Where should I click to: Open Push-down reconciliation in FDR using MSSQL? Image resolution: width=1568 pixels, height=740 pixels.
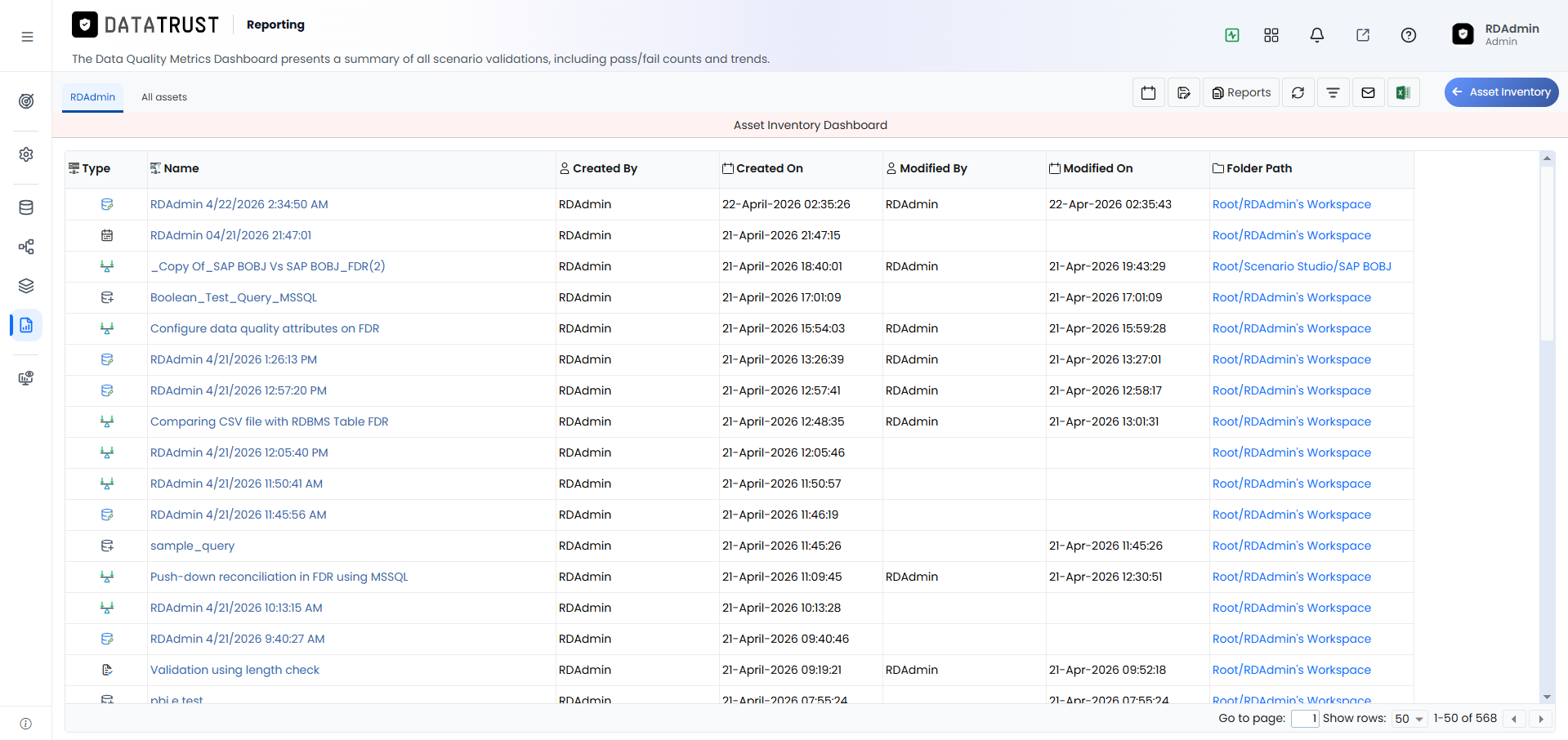tap(279, 577)
